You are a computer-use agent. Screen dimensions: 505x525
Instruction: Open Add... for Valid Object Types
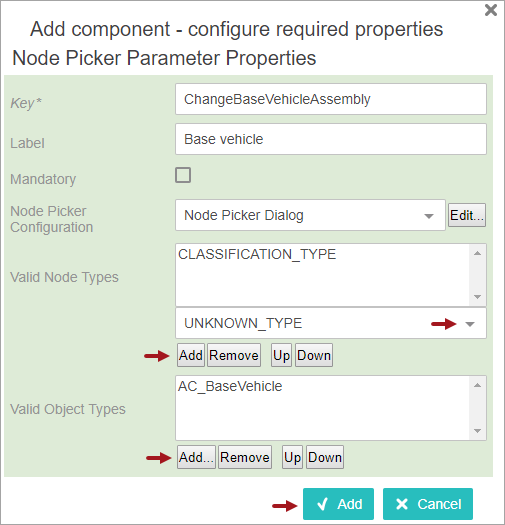coord(196,457)
